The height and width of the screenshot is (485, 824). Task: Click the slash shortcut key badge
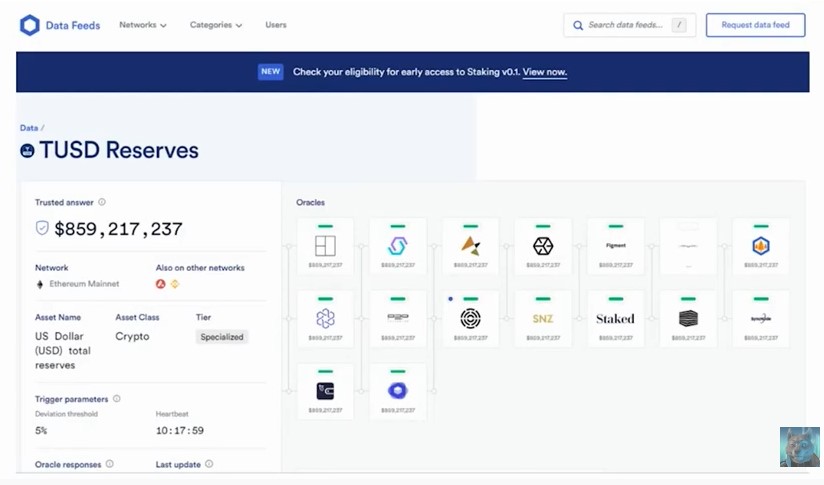pyautogui.click(x=679, y=25)
